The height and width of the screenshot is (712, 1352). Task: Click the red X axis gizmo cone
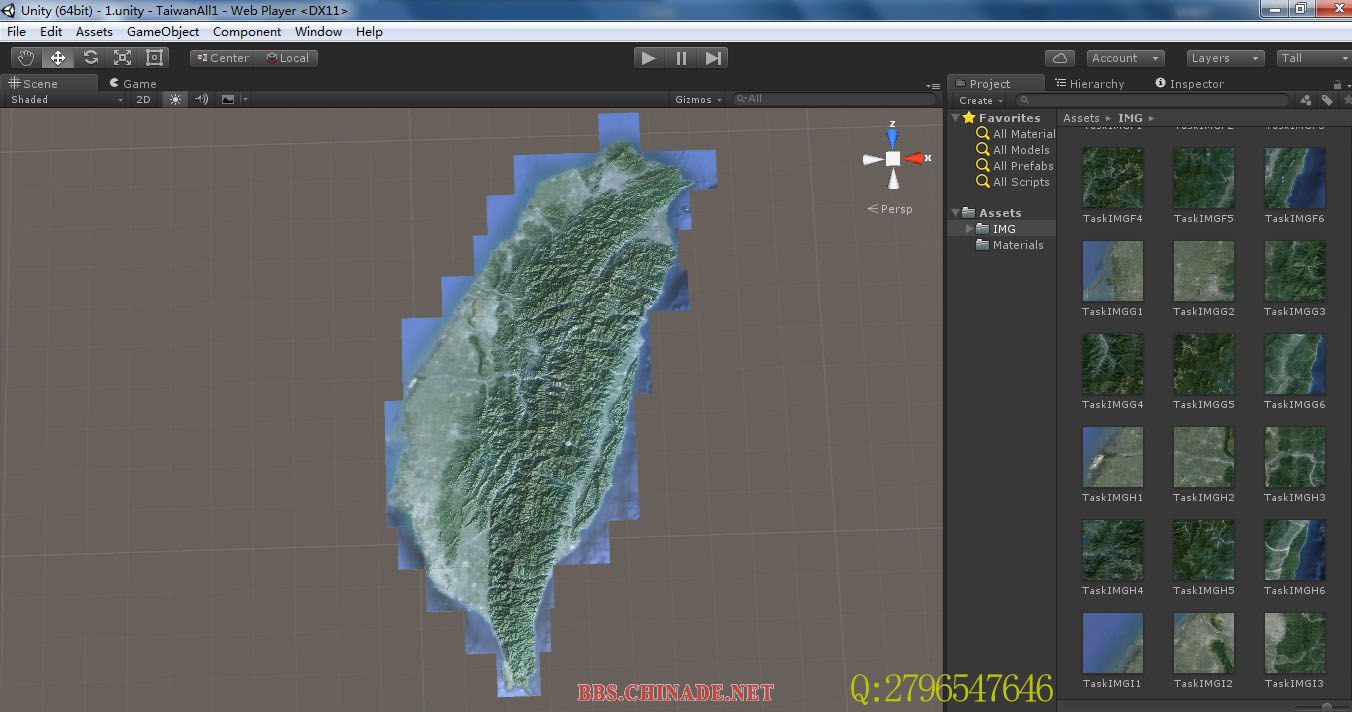915,158
